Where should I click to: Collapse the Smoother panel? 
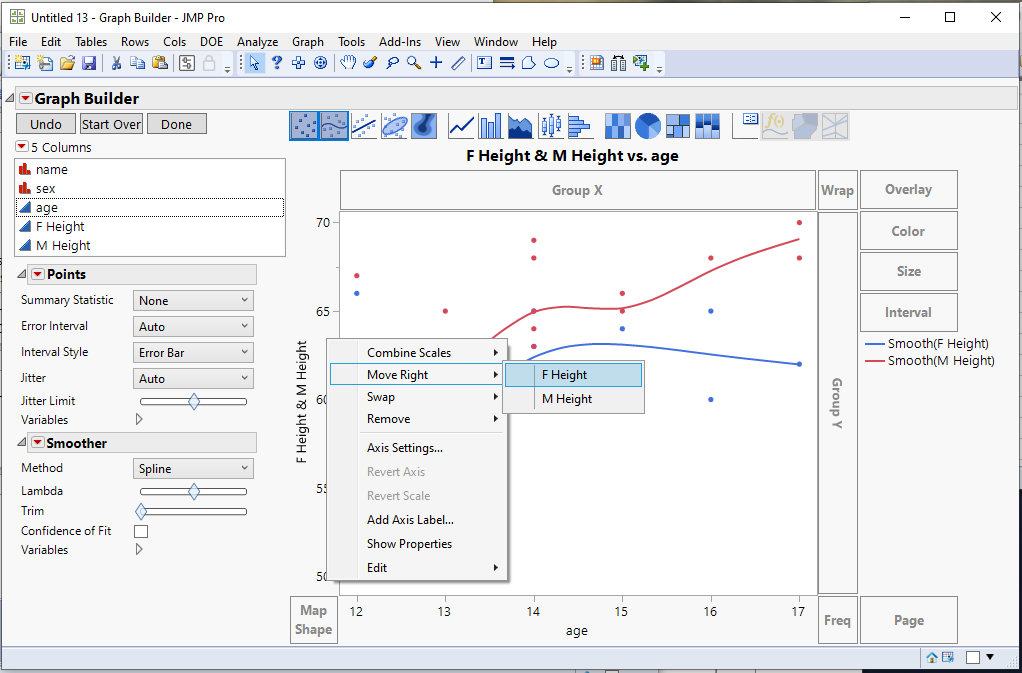click(21, 441)
